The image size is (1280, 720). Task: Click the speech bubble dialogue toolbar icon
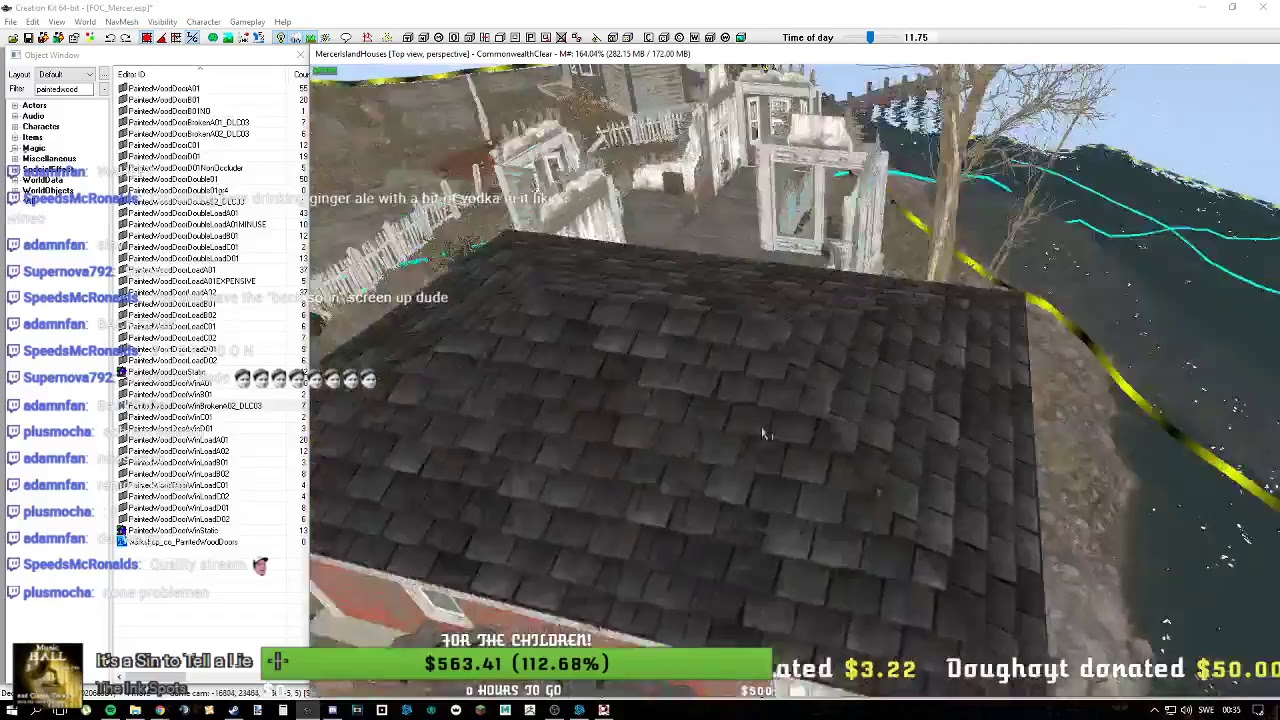click(x=346, y=37)
